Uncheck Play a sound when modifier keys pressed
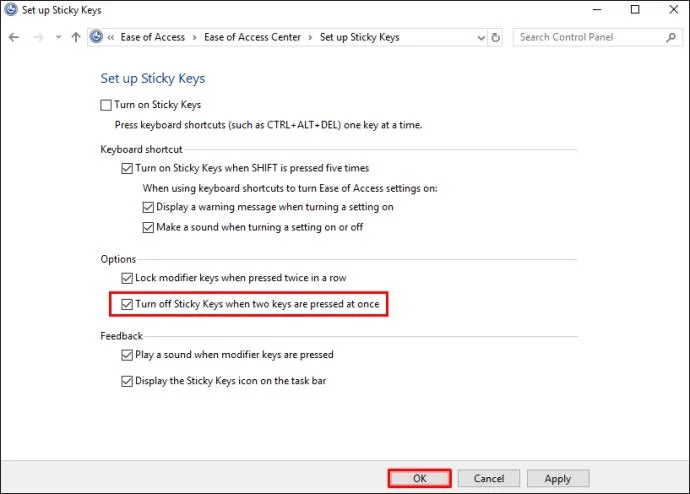 point(127,355)
